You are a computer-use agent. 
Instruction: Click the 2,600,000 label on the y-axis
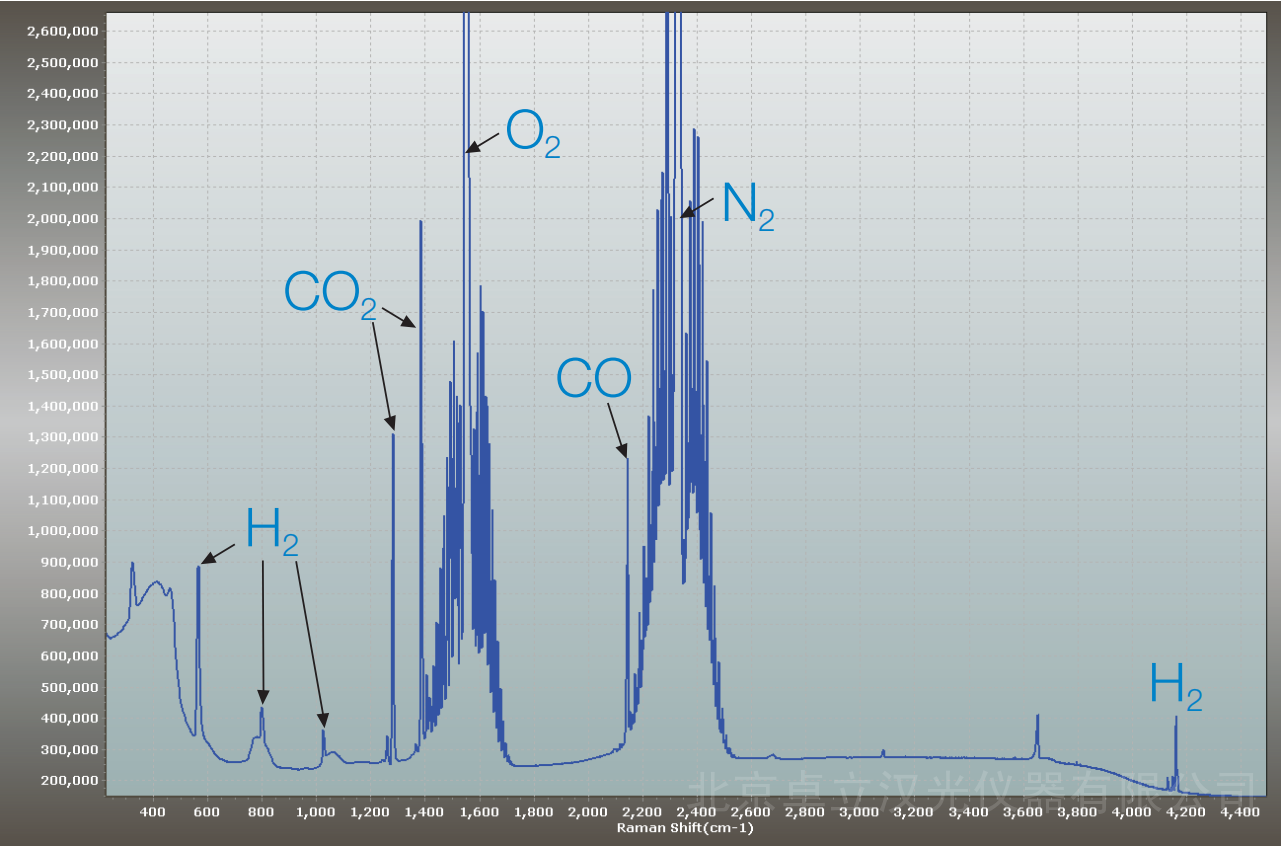click(63, 31)
